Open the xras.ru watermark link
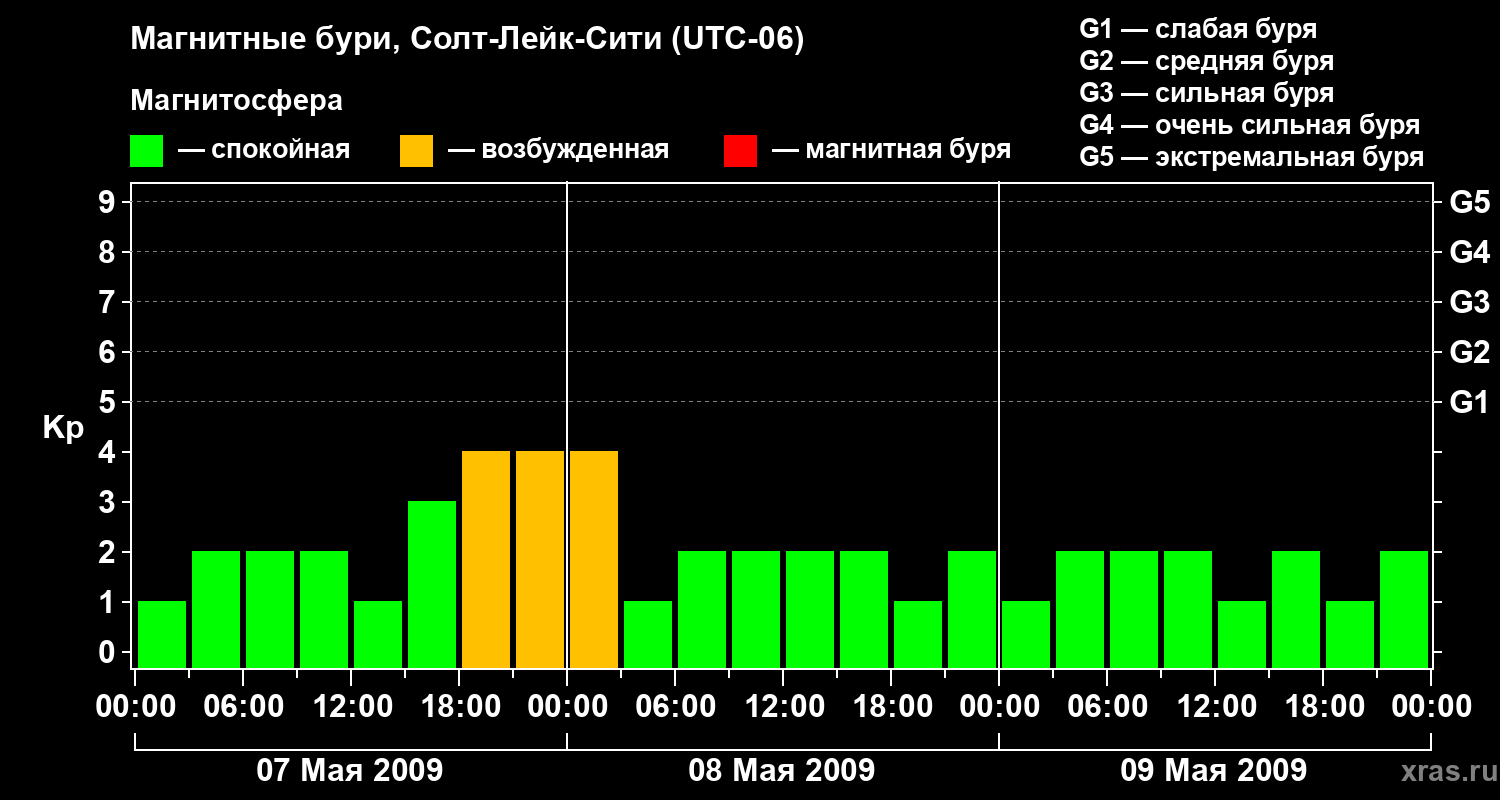Image resolution: width=1500 pixels, height=800 pixels. tap(1442, 771)
